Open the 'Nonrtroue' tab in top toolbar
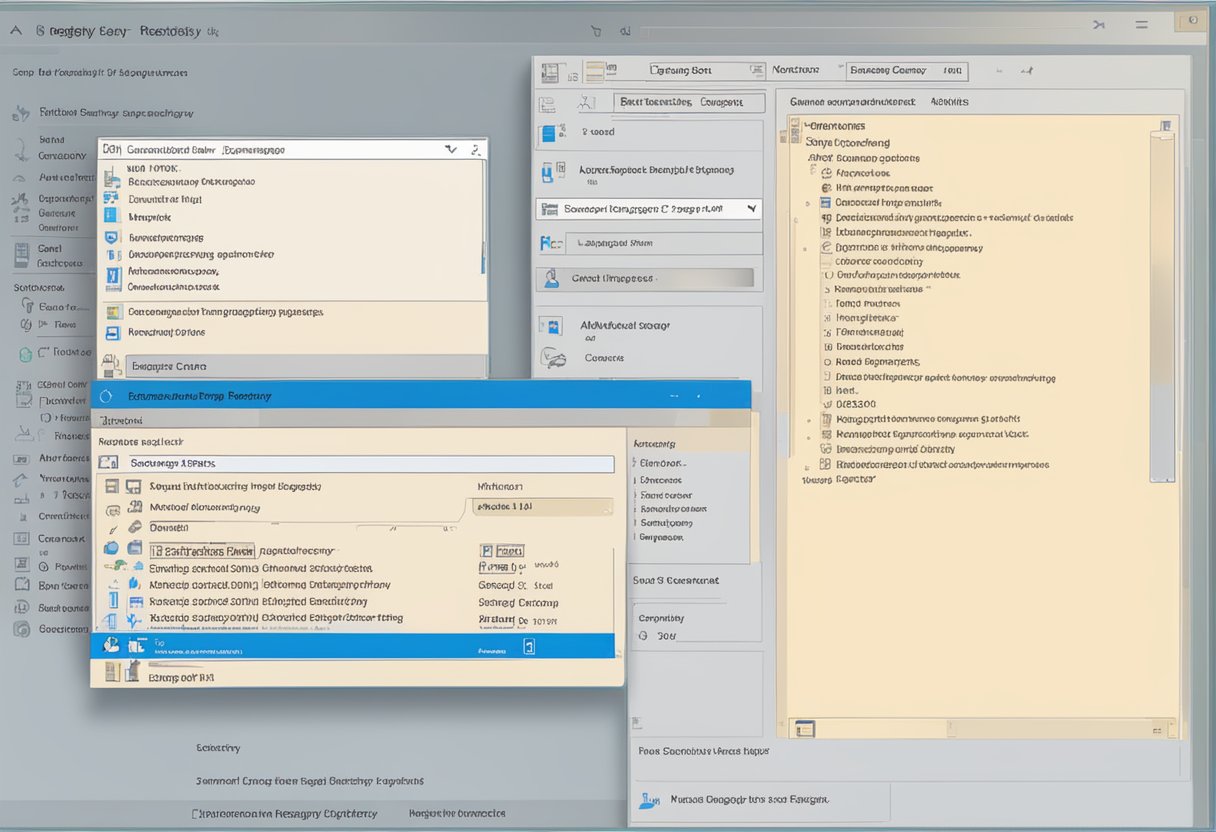The height and width of the screenshot is (832, 1216). 796,70
